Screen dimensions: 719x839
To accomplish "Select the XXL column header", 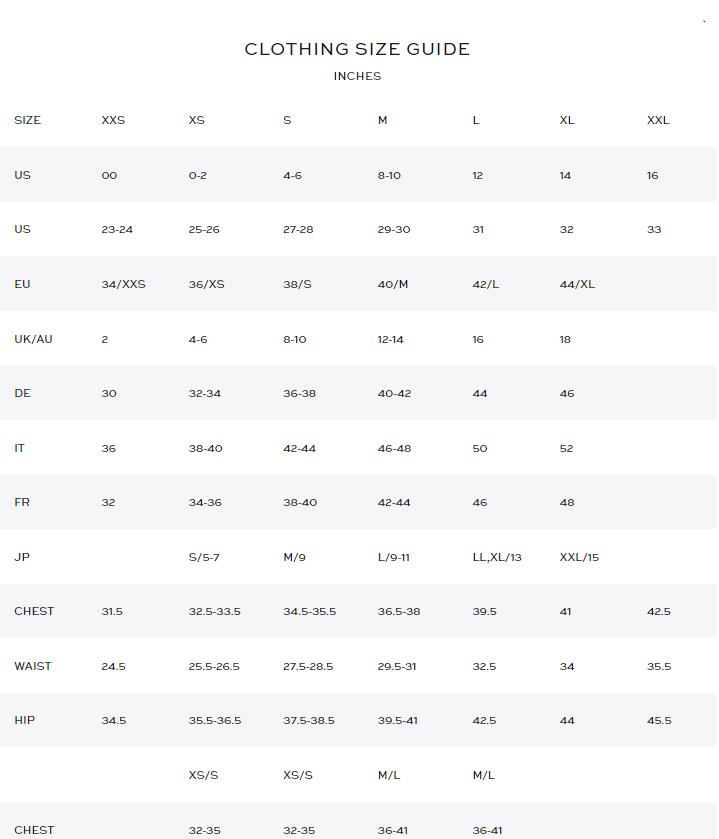I will [658, 120].
